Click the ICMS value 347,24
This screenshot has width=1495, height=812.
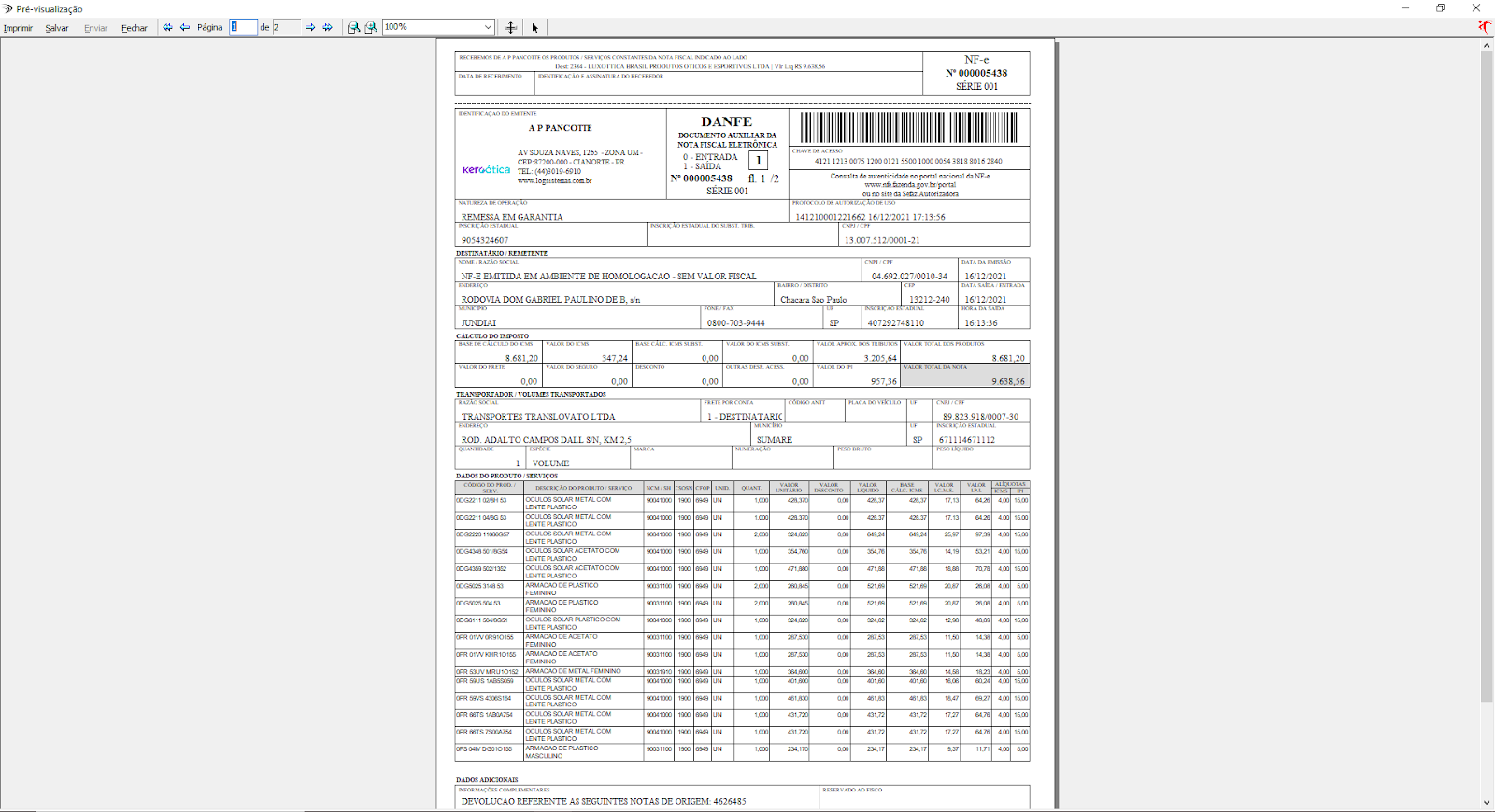point(615,358)
